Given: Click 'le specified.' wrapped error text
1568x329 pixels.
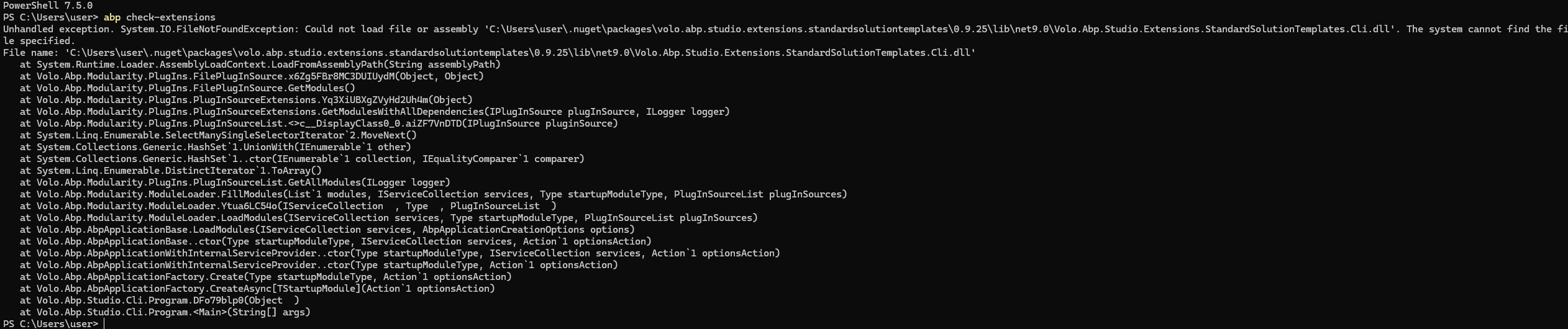Looking at the screenshot, I should 39,40.
